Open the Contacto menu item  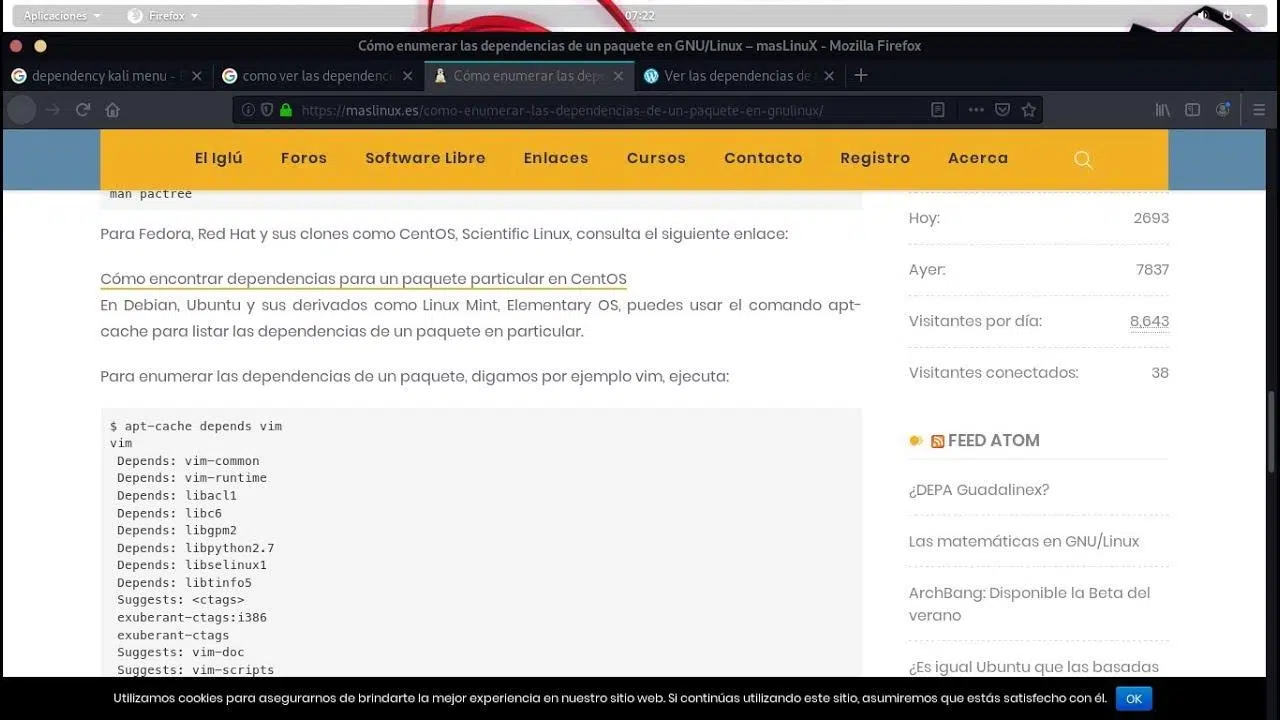[x=763, y=158]
